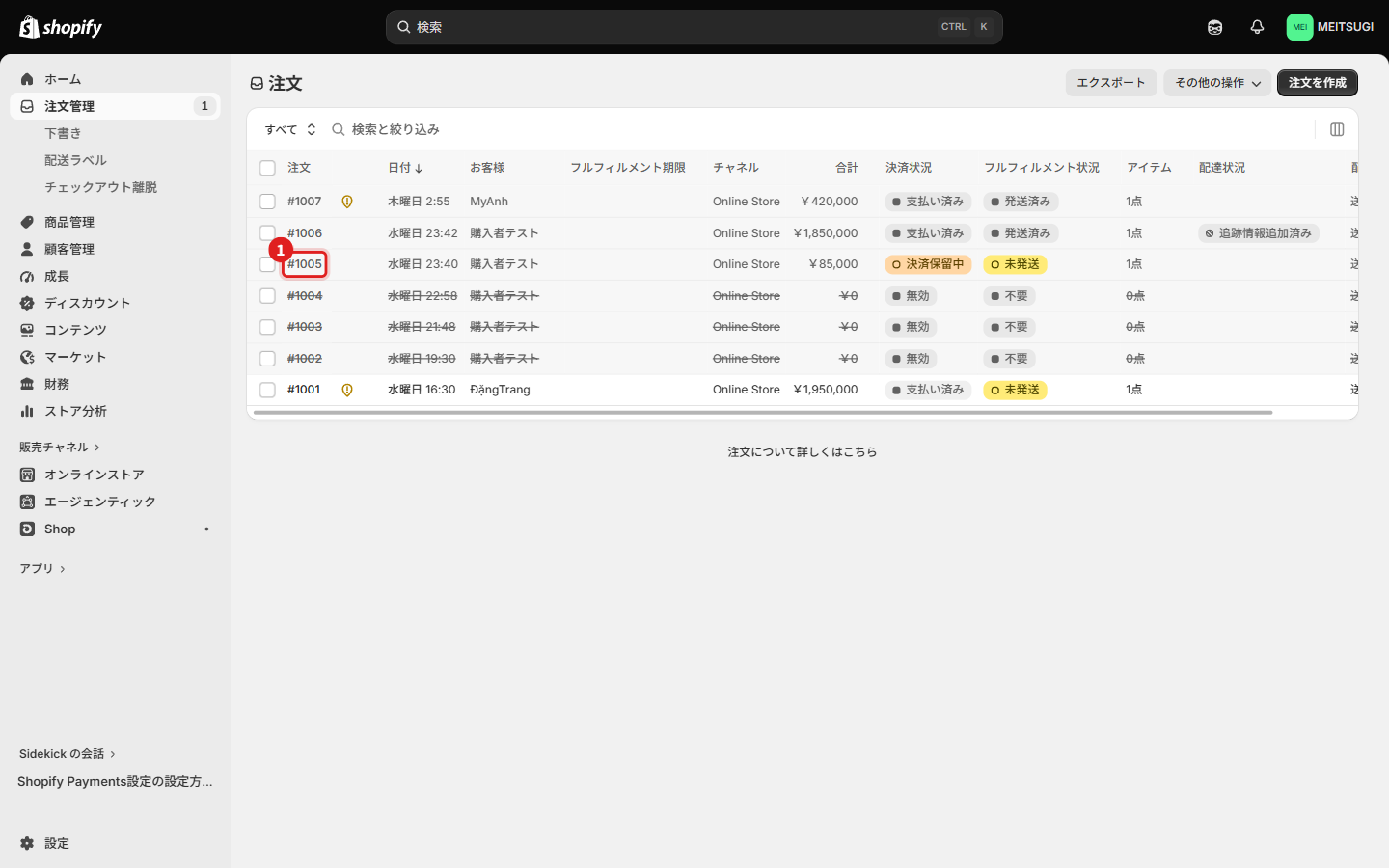Check the checkbox for order #1001
The image size is (1389, 868).
[267, 390]
